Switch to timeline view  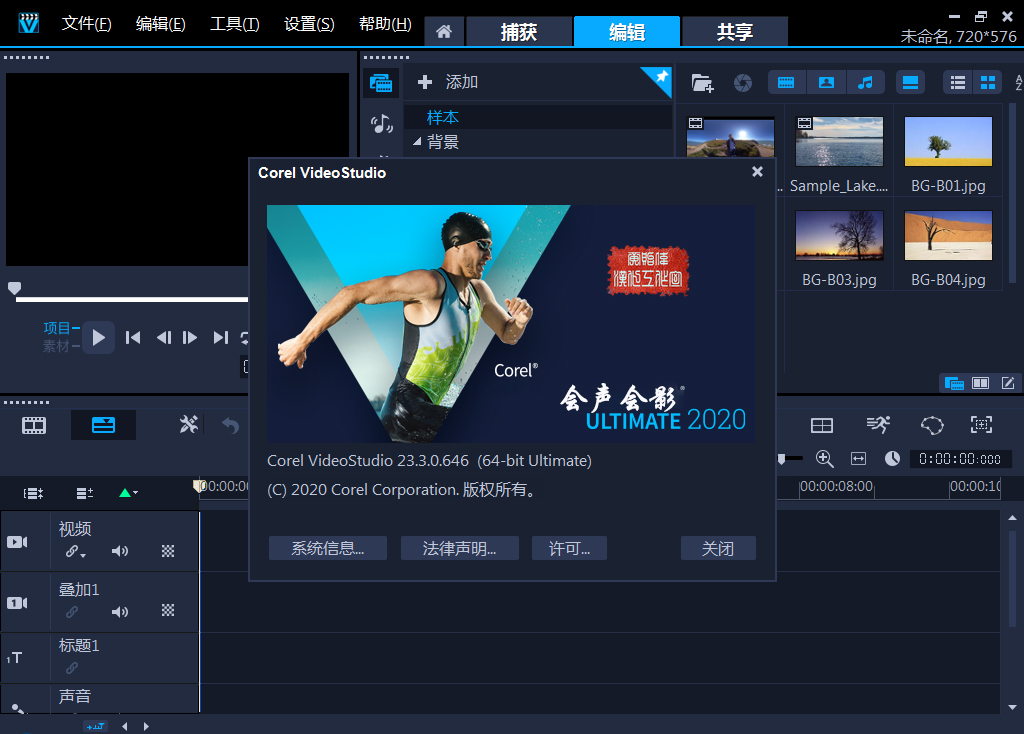click(x=103, y=425)
